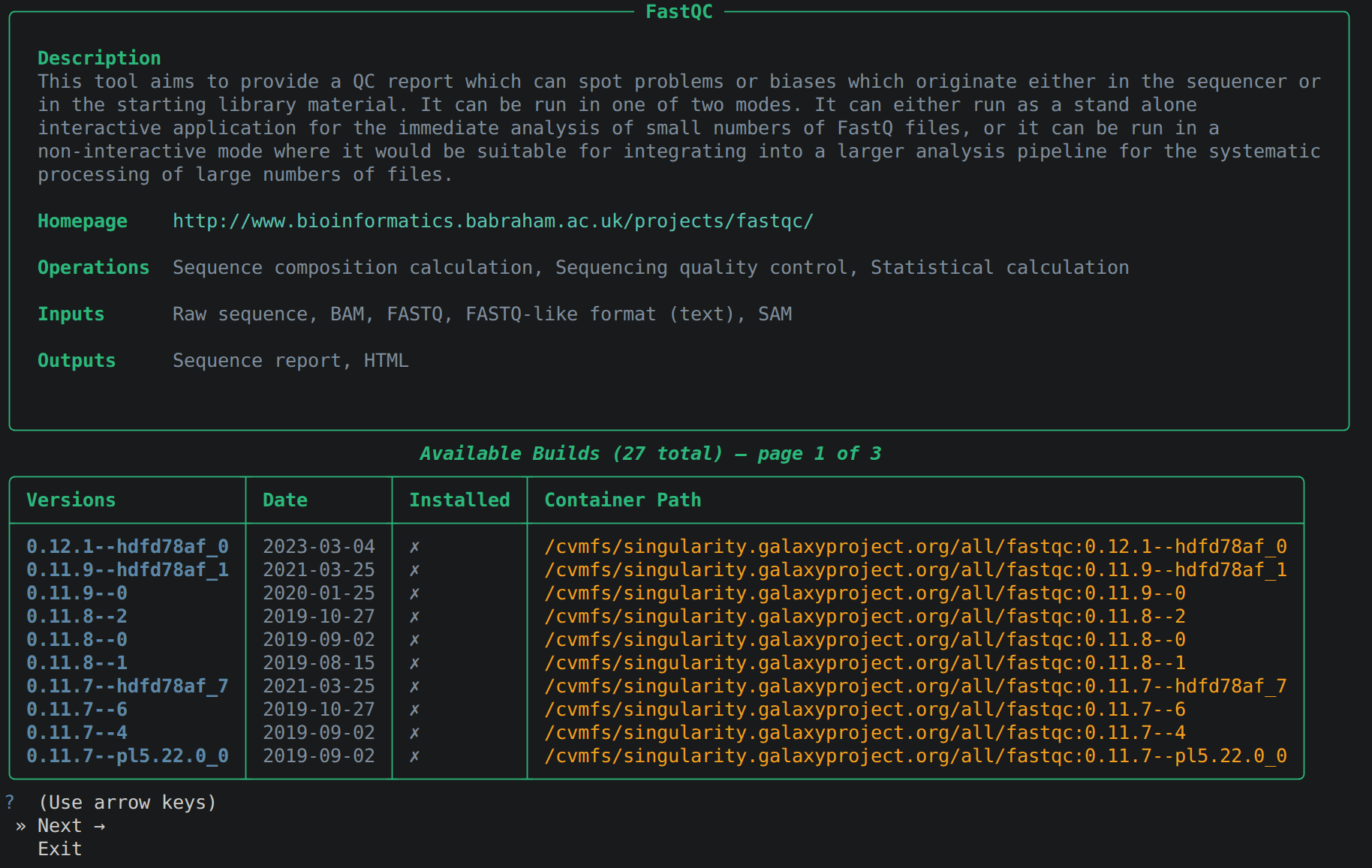This screenshot has width=1372, height=868.
Task: Click version 0.11.8--0
Action: tap(77, 640)
